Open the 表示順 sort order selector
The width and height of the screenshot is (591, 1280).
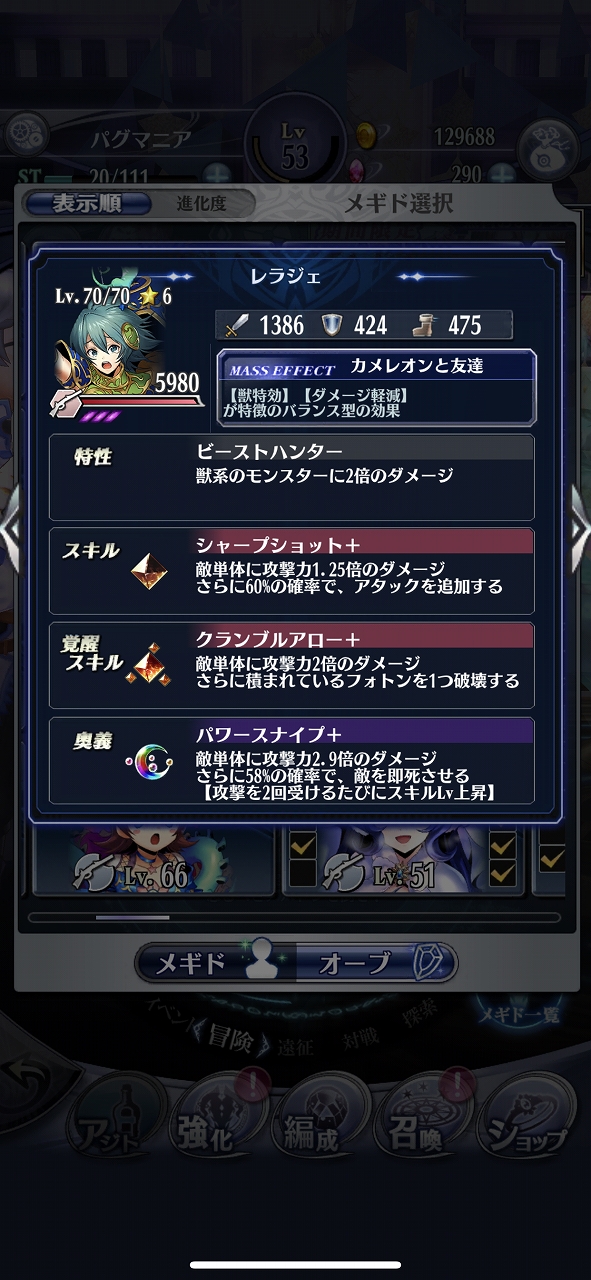[87, 203]
